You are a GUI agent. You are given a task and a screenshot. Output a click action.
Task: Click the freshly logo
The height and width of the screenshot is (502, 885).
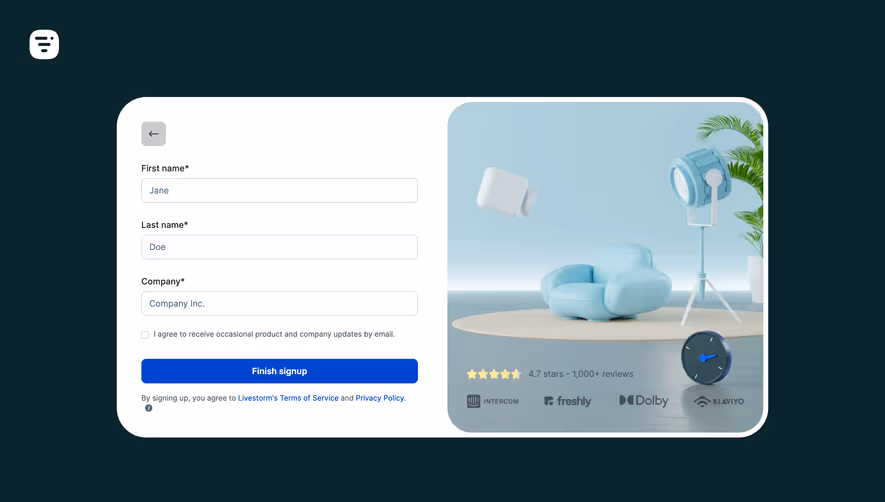tap(568, 401)
